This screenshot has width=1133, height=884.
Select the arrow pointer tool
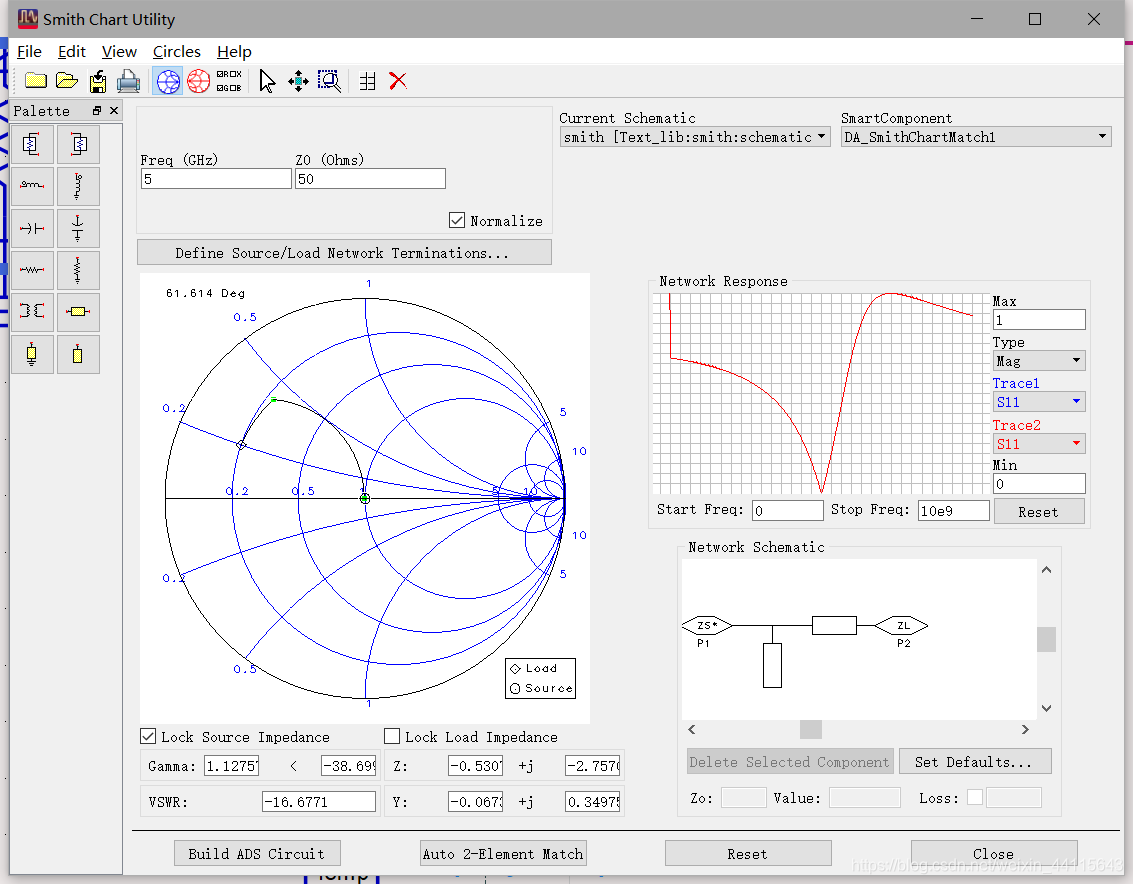tap(267, 81)
